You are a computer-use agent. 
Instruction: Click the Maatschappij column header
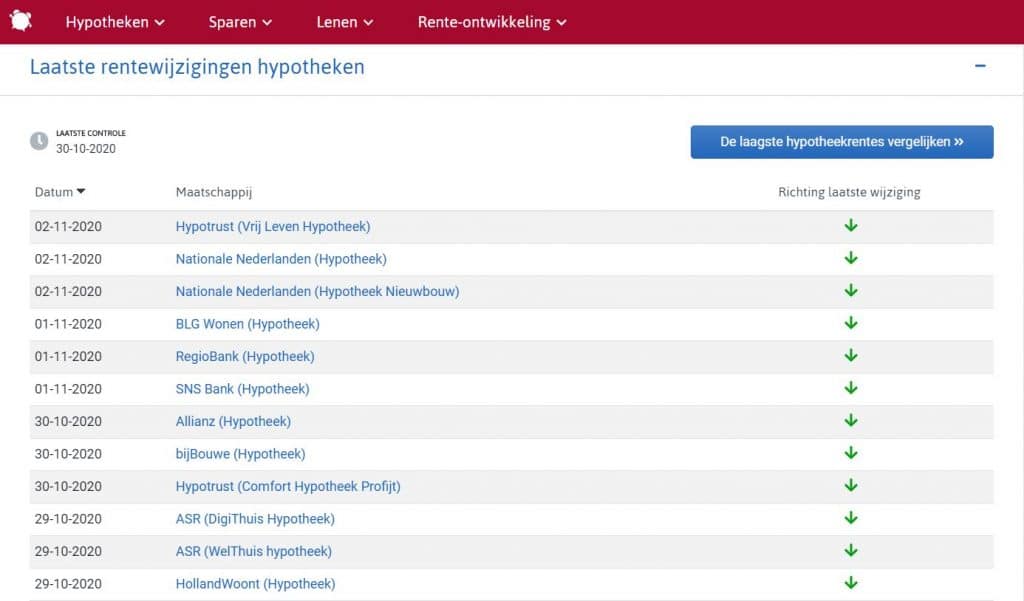click(214, 192)
